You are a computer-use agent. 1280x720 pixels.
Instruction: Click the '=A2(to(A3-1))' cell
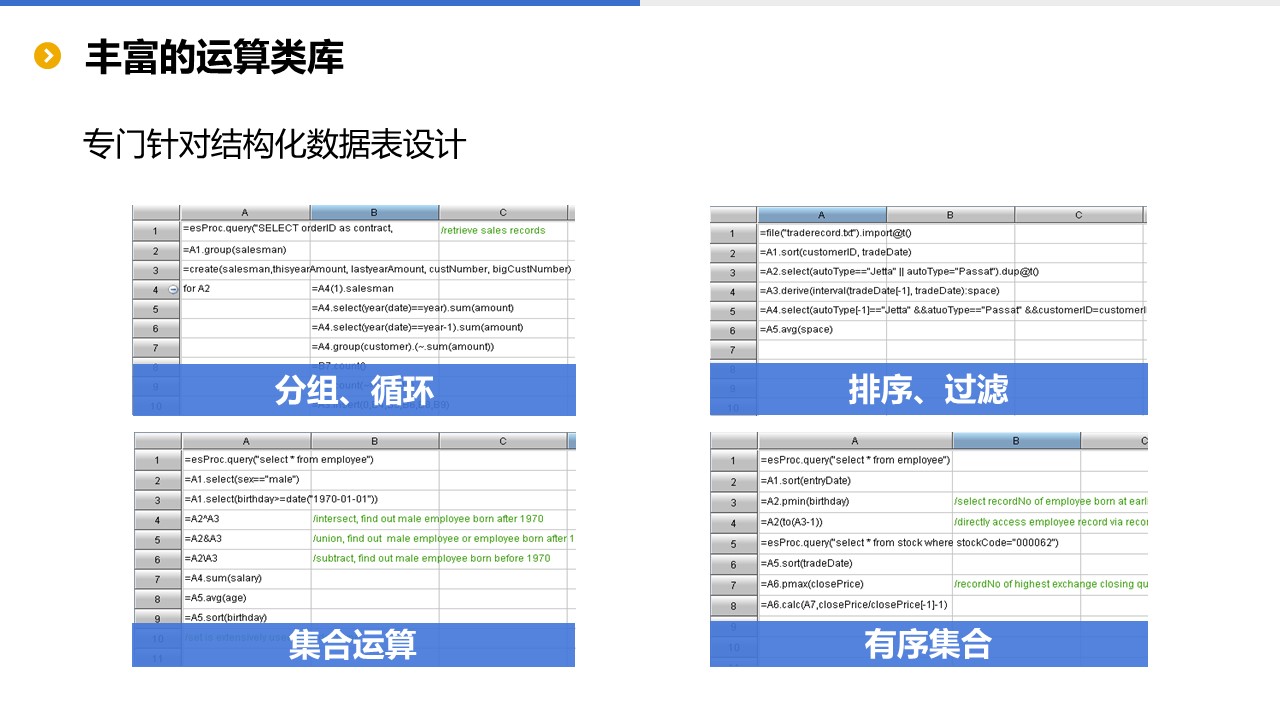pyautogui.click(x=855, y=523)
